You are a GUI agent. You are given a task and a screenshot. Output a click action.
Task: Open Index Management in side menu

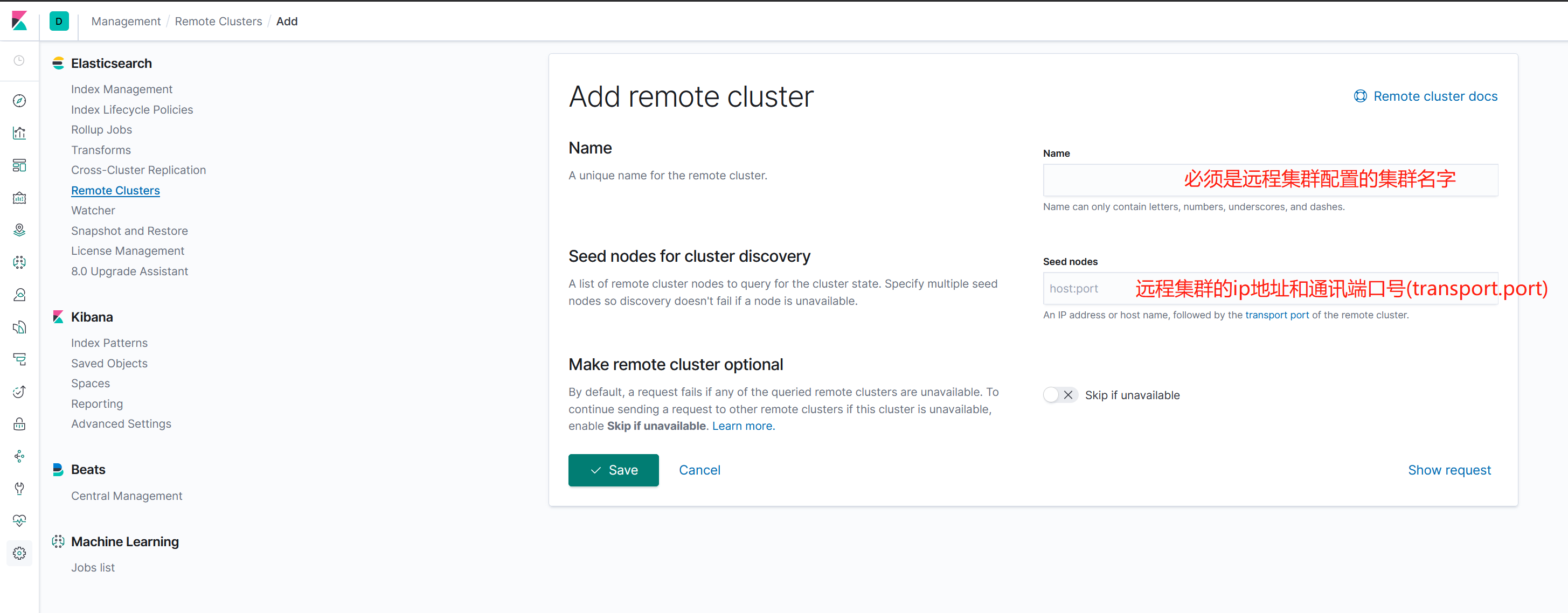(x=122, y=89)
